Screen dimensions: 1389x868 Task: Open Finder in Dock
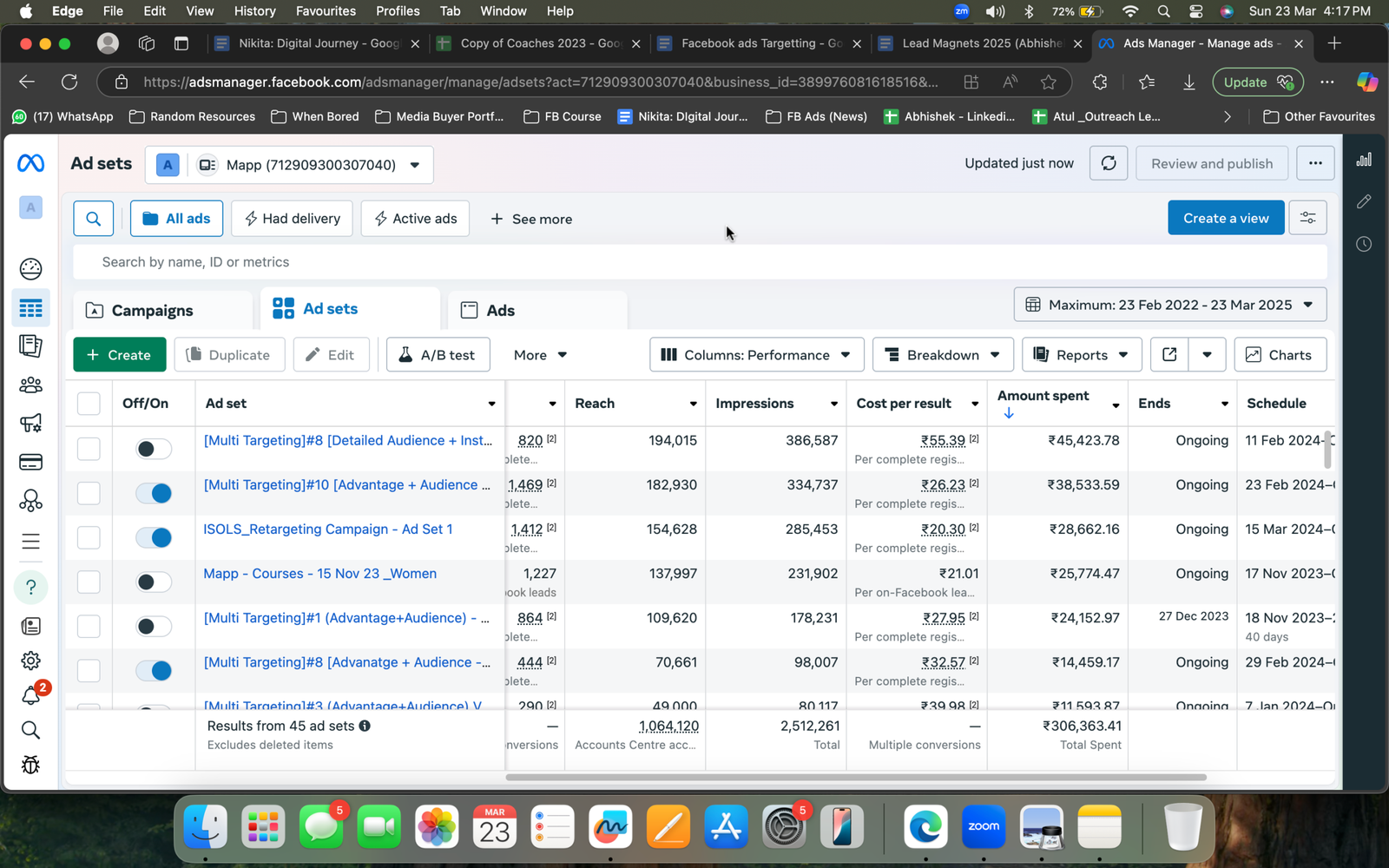[206, 826]
